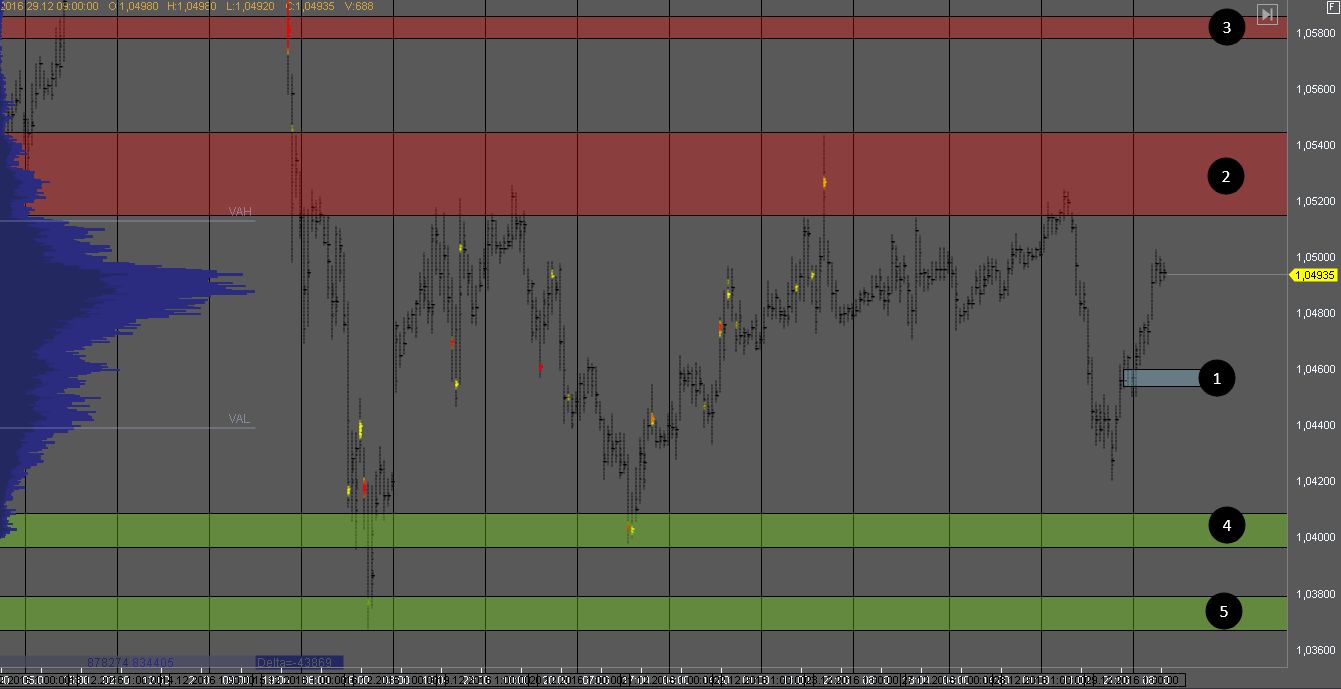Select the green support zone beside marker 4
Image resolution: width=1341 pixels, height=689 pixels.
pos(700,530)
